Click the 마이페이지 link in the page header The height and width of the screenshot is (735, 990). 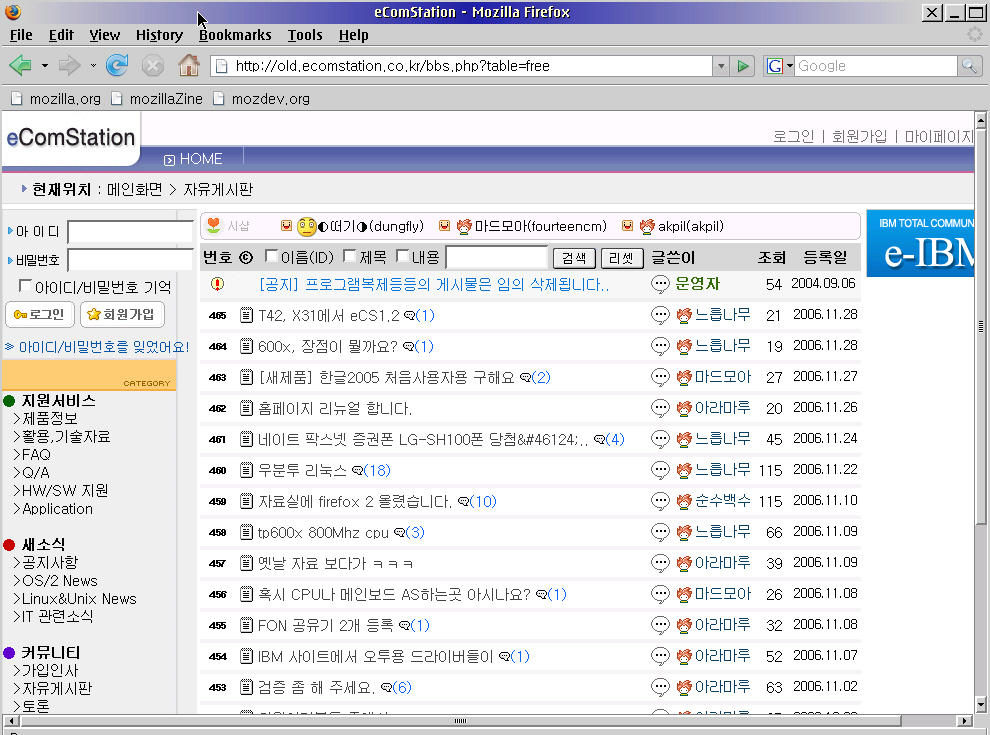938,136
